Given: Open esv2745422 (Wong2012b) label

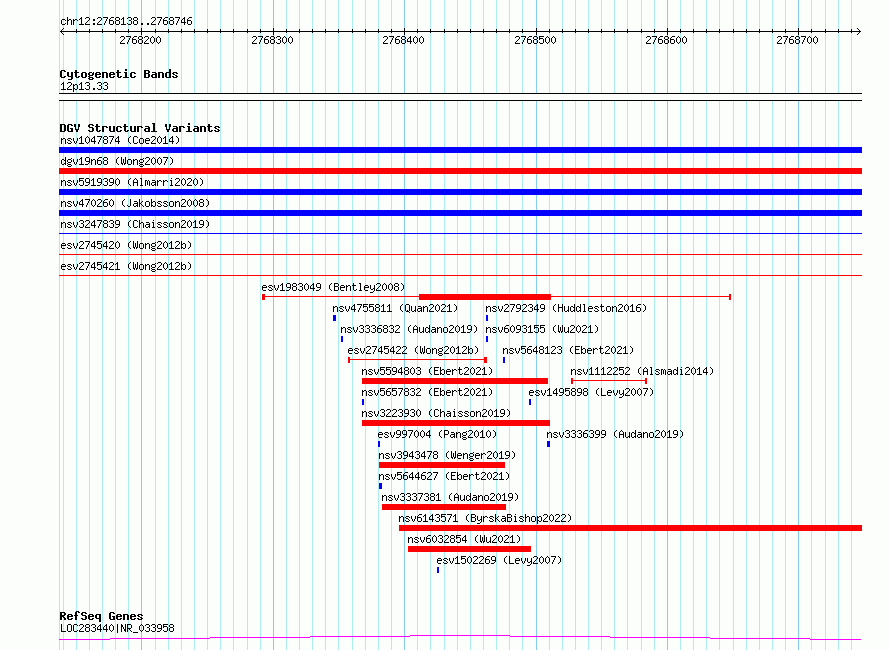Looking at the screenshot, I should coord(413,350).
